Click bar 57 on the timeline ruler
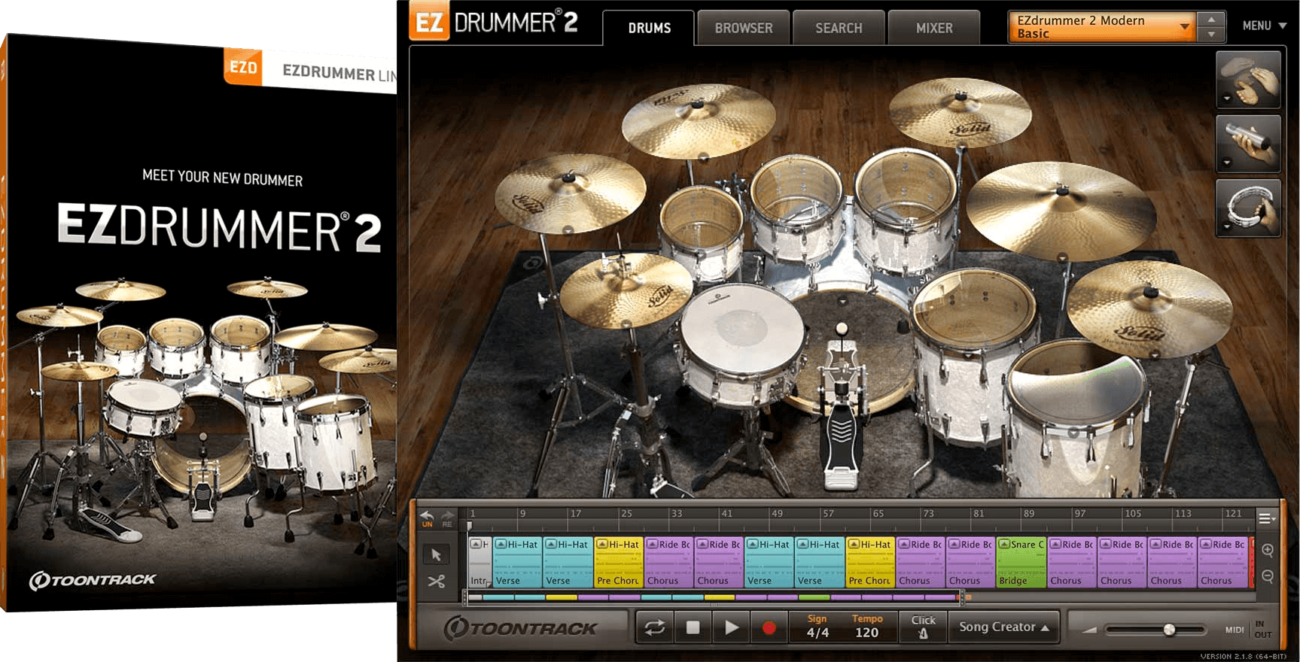Viewport: 1300px width, 662px height. tap(828, 514)
